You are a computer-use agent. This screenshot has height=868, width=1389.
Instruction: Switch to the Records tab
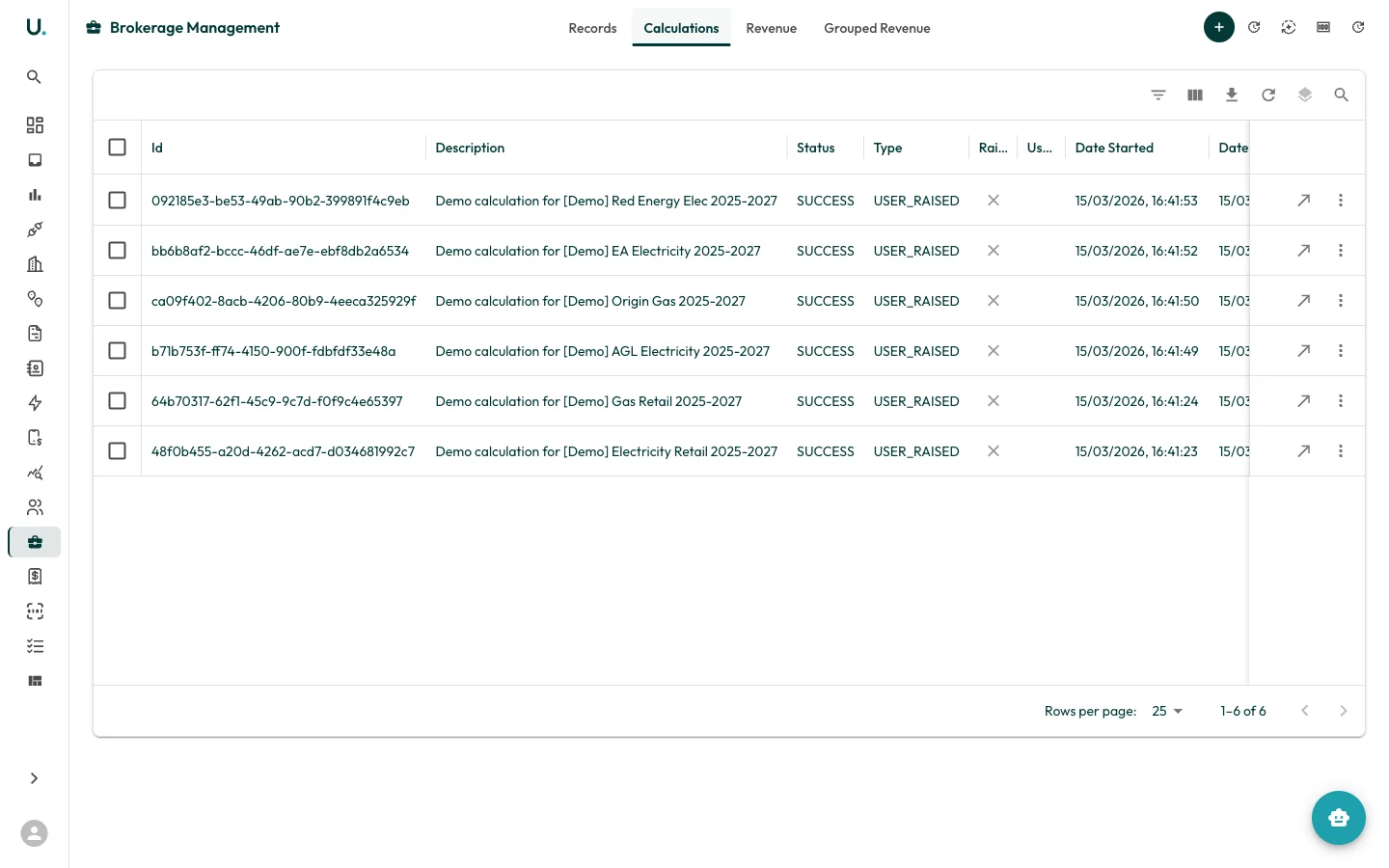coord(592,28)
